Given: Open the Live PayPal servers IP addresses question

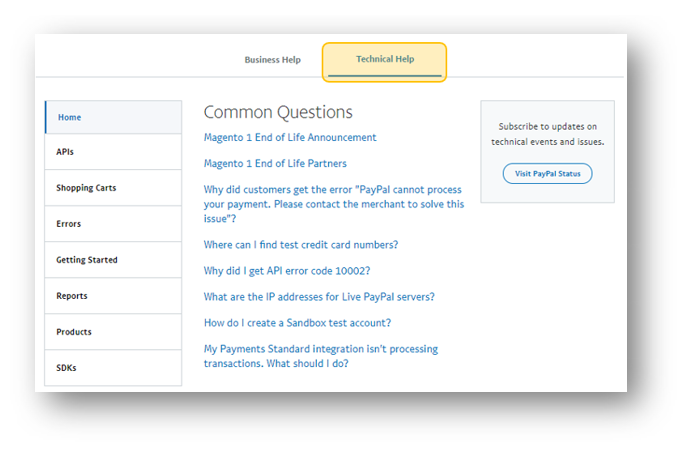Looking at the screenshot, I should tap(319, 297).
